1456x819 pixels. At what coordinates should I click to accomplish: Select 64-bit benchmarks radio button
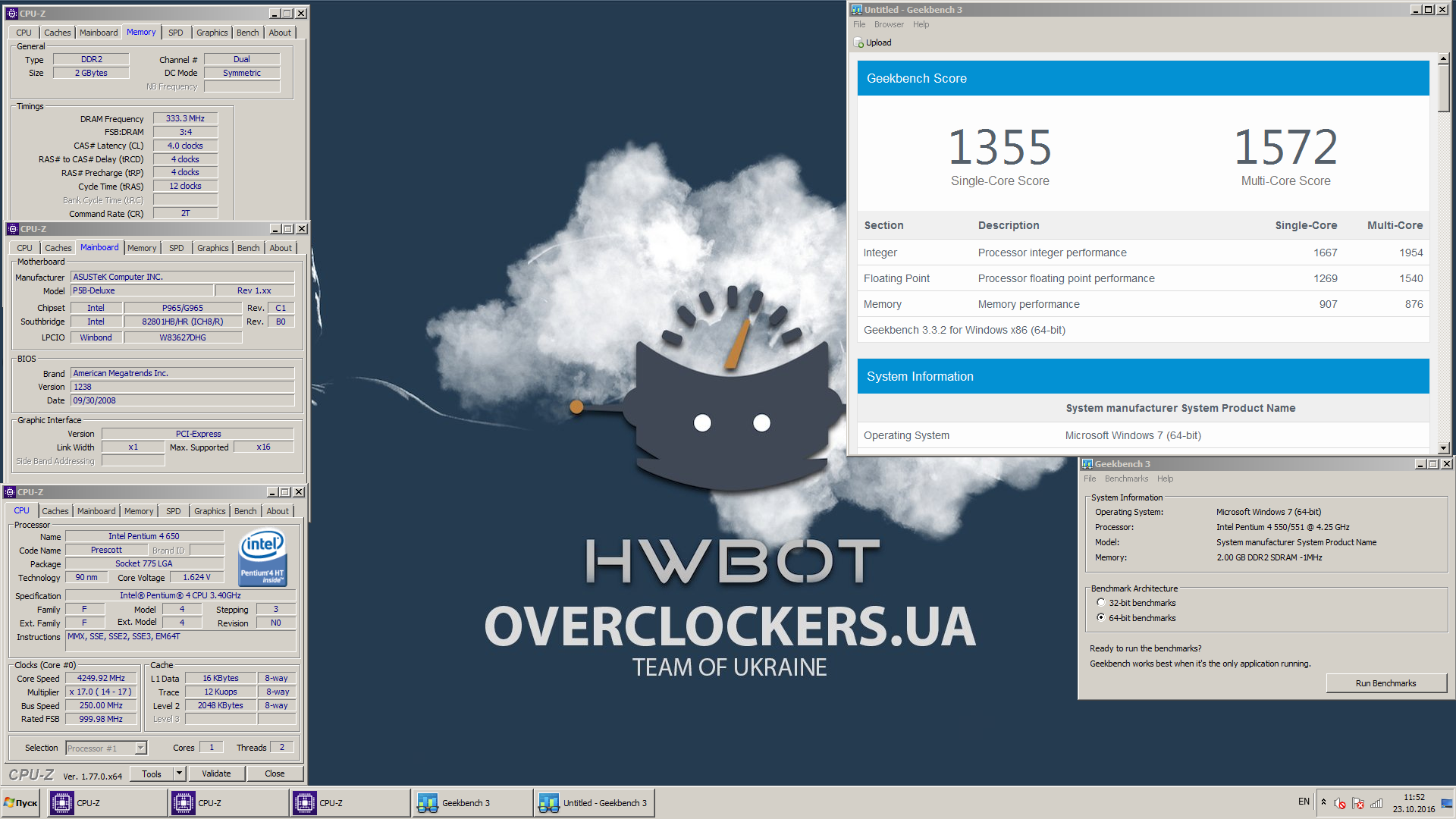(1100, 617)
